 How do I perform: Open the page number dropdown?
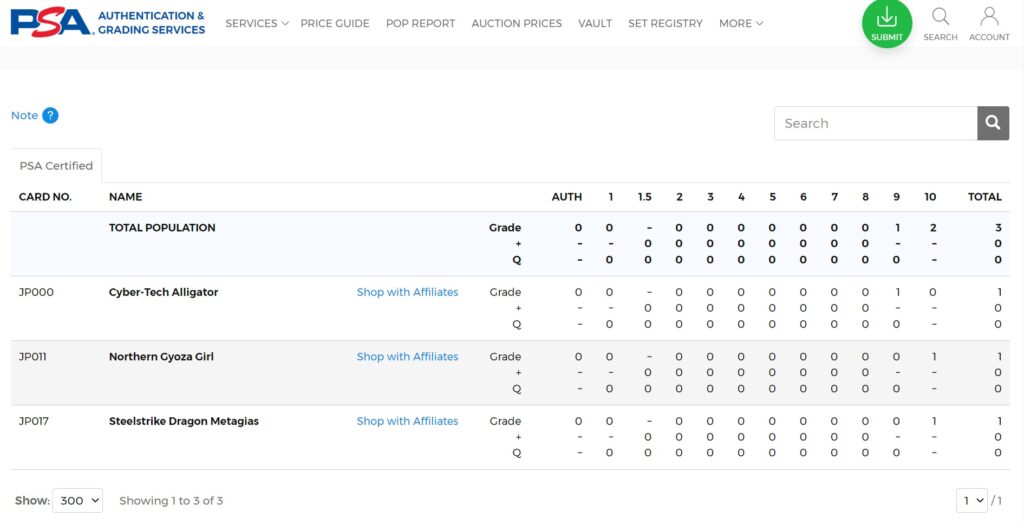point(972,501)
